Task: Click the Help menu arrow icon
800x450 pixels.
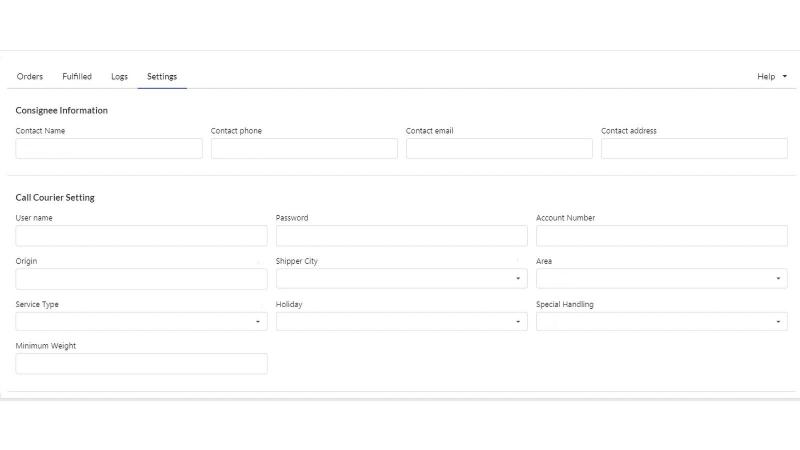Action: (785, 77)
